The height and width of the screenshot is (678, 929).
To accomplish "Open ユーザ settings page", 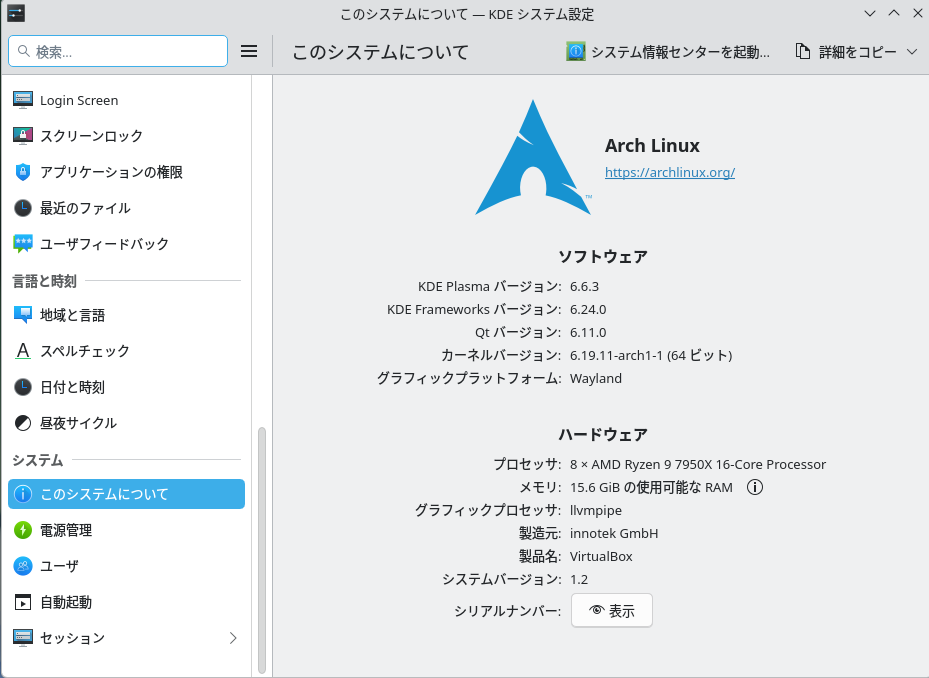I will point(58,566).
